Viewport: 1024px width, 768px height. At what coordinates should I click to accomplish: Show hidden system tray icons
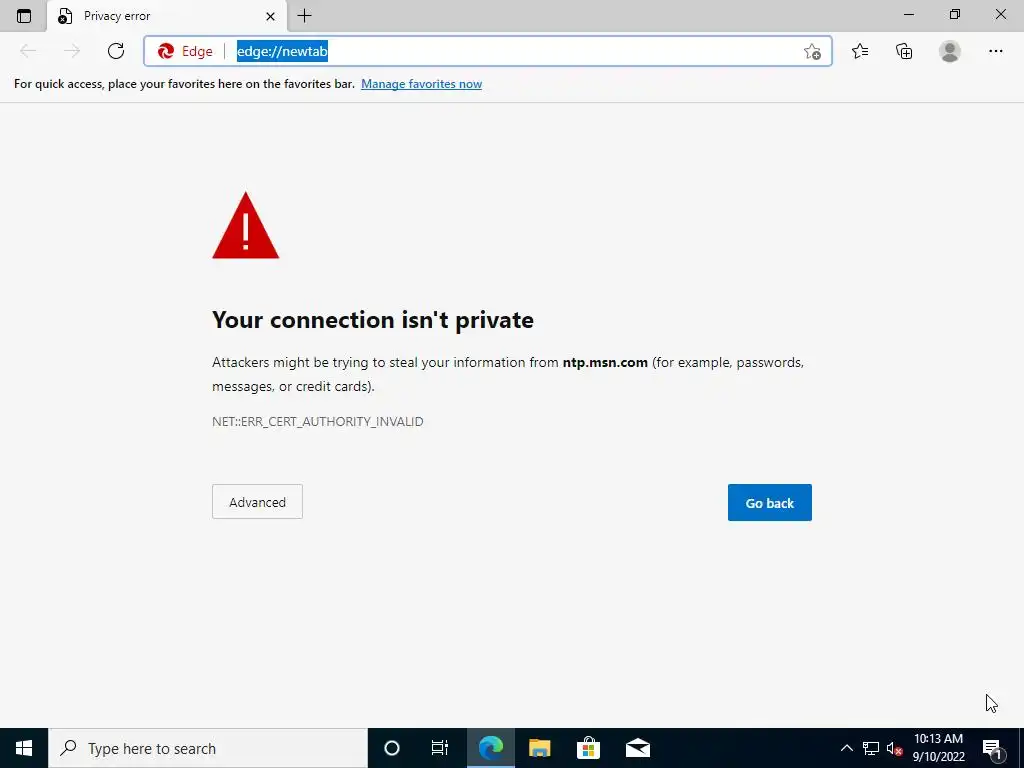(x=846, y=748)
